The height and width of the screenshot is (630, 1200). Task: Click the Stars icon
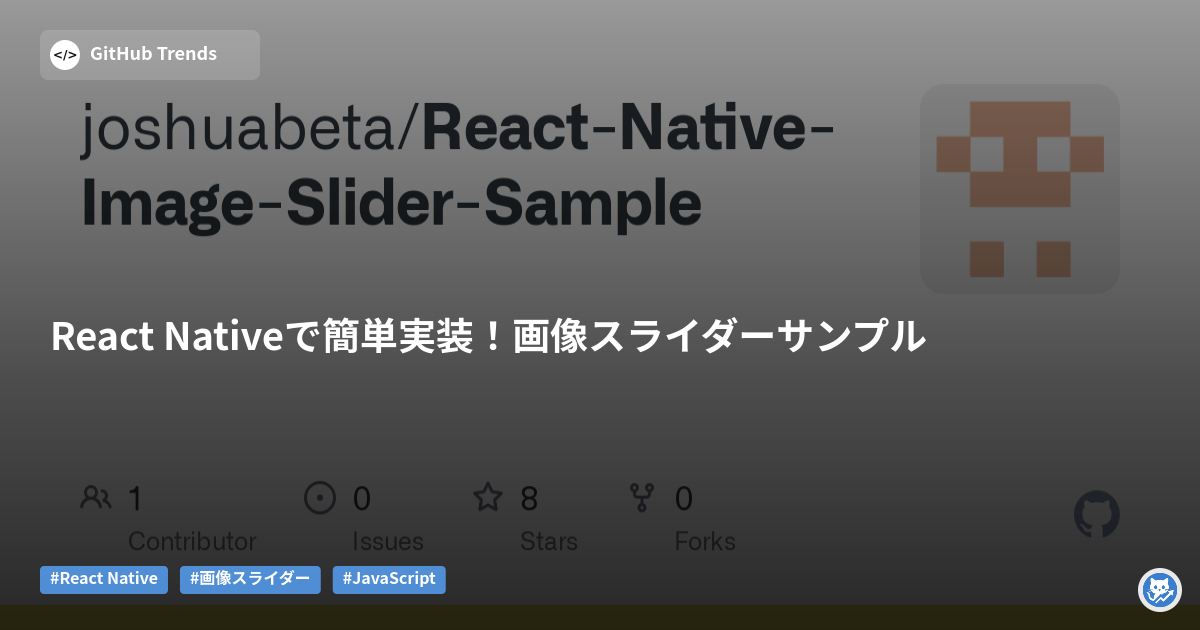click(x=488, y=497)
